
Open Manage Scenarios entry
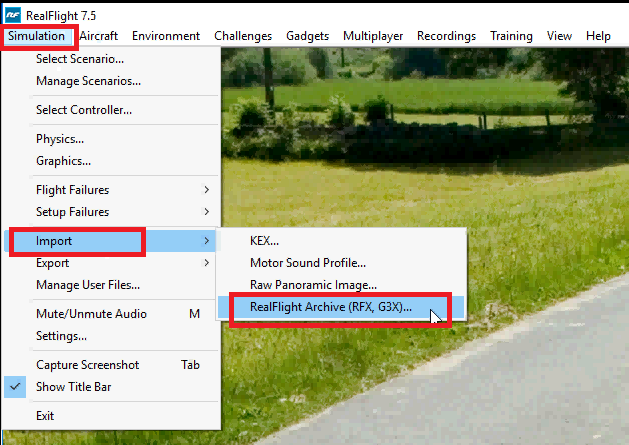tap(88, 81)
